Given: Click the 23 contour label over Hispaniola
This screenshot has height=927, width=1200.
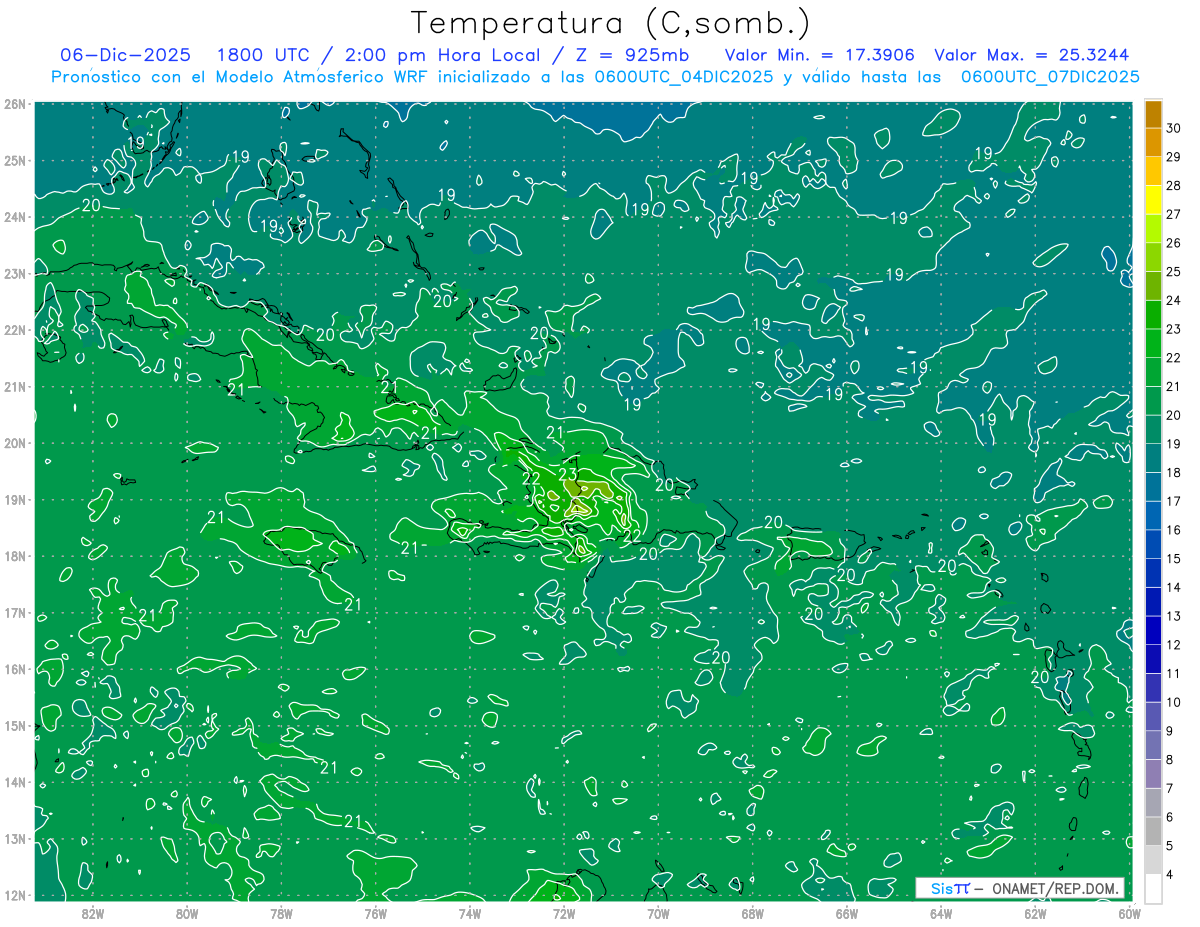Looking at the screenshot, I should [x=568, y=474].
